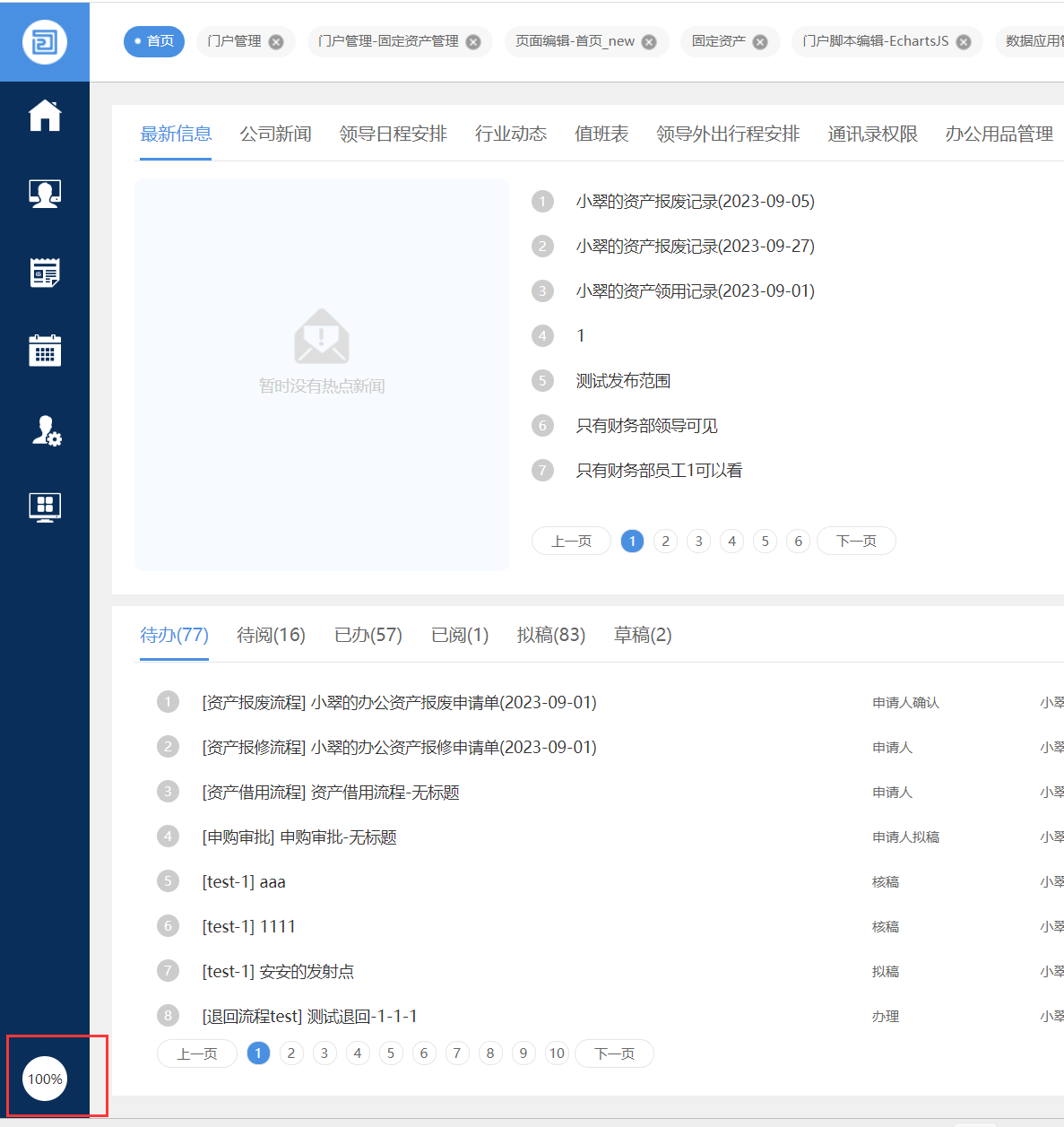
Task: Go to todo list page 8
Action: [x=490, y=1053]
